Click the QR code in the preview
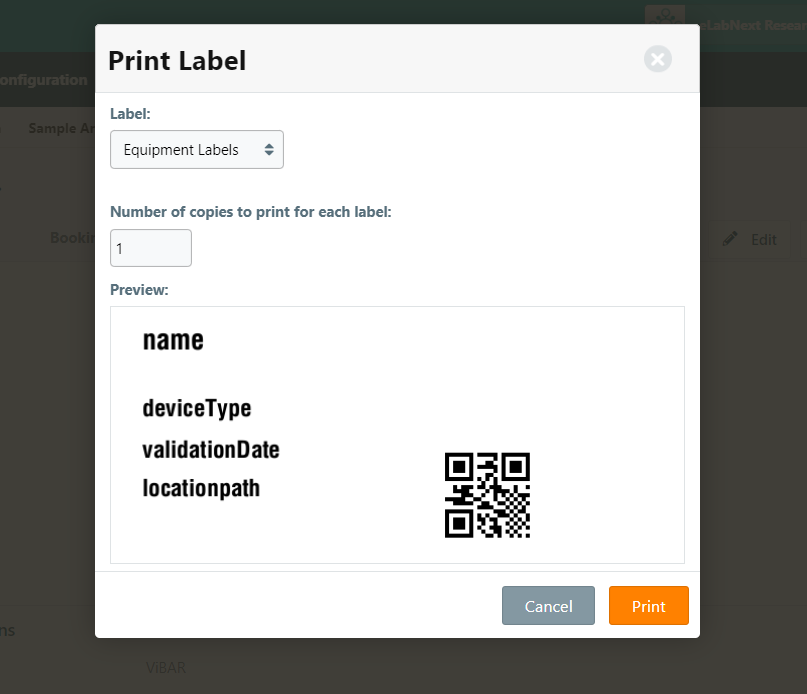This screenshot has width=807, height=694. (487, 495)
